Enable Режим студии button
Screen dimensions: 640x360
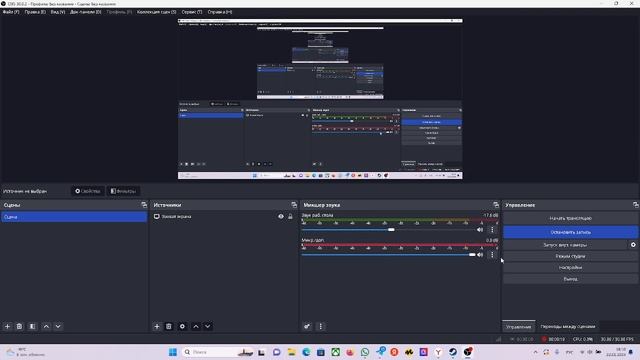pos(570,256)
